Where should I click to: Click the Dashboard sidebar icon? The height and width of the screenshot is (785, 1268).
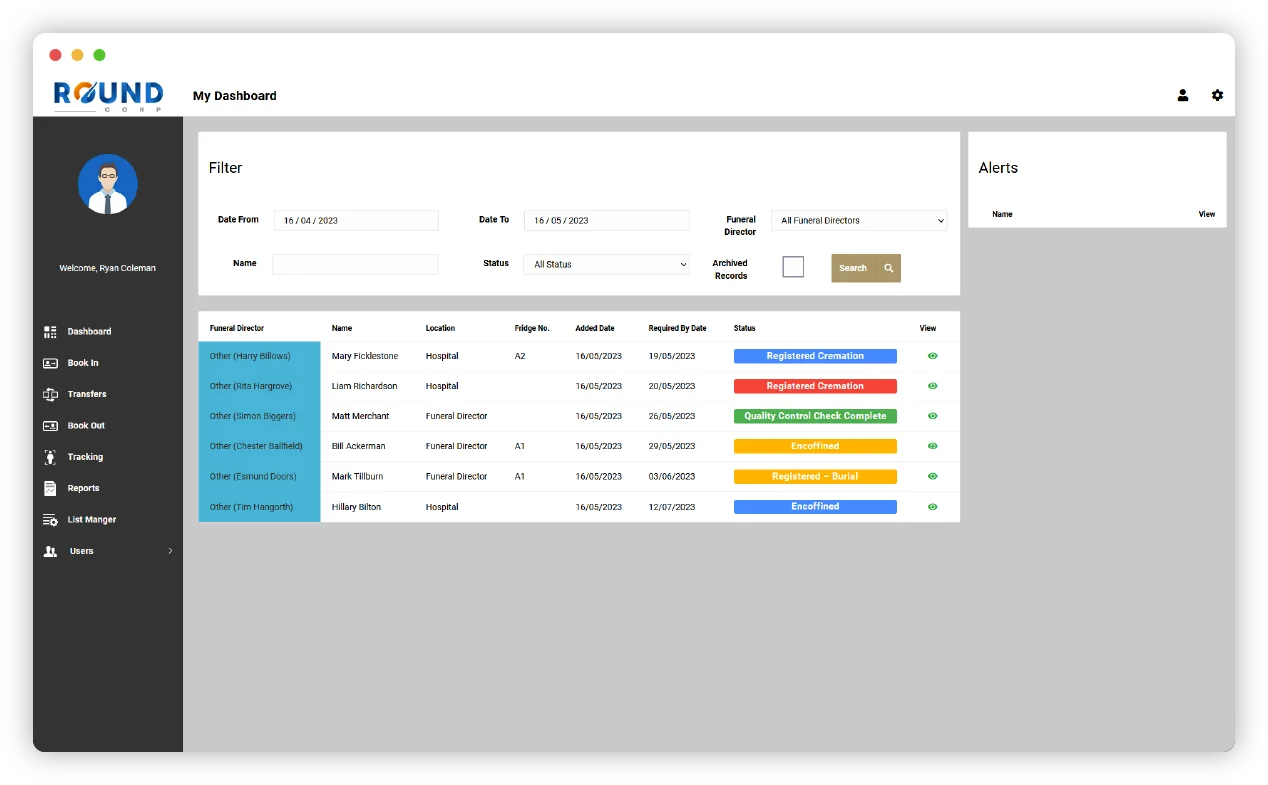tap(50, 332)
